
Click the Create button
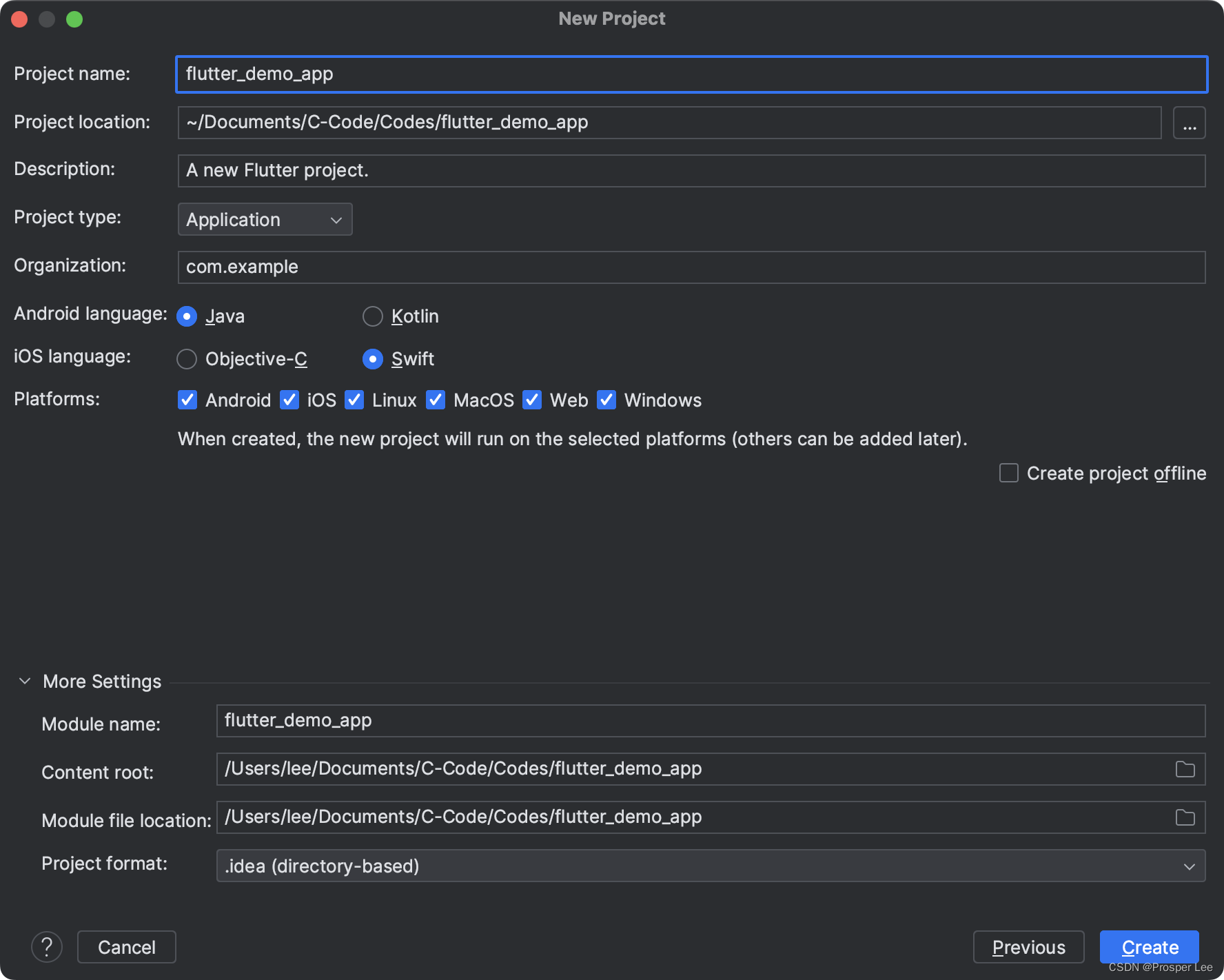pyautogui.click(x=1150, y=947)
